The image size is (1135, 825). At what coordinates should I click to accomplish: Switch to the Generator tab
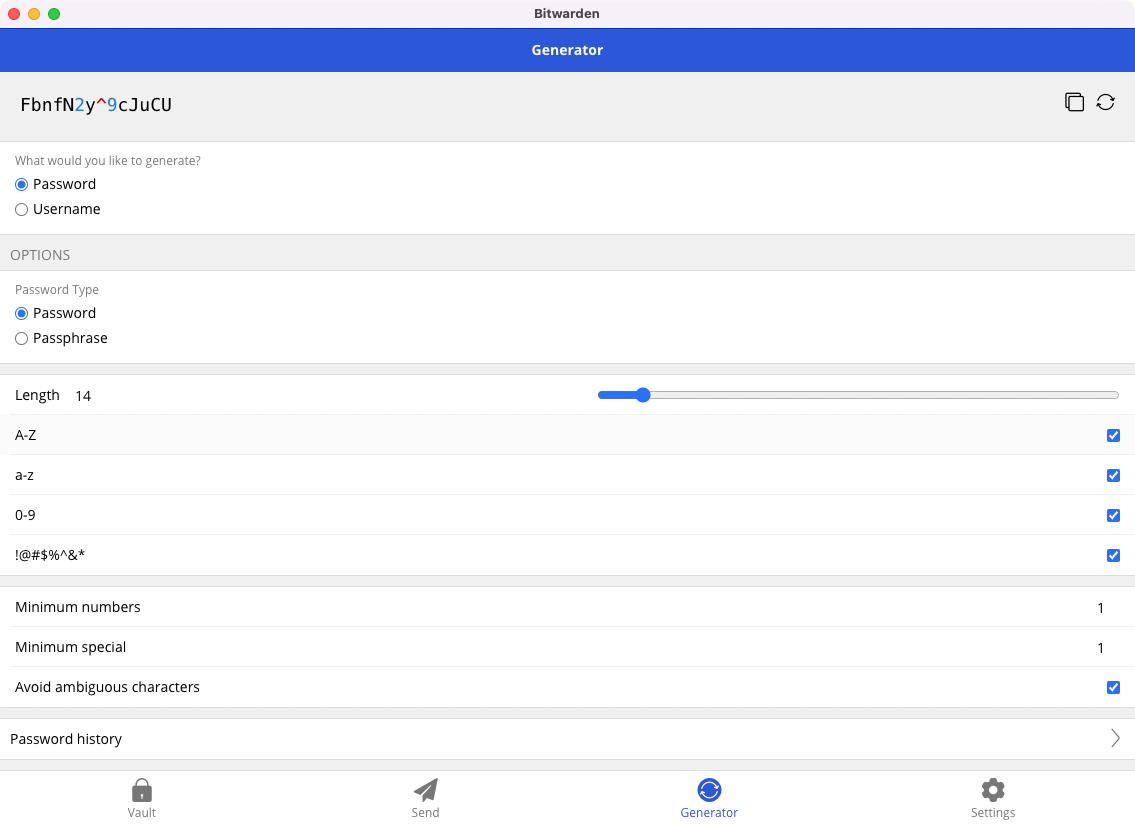[709, 798]
